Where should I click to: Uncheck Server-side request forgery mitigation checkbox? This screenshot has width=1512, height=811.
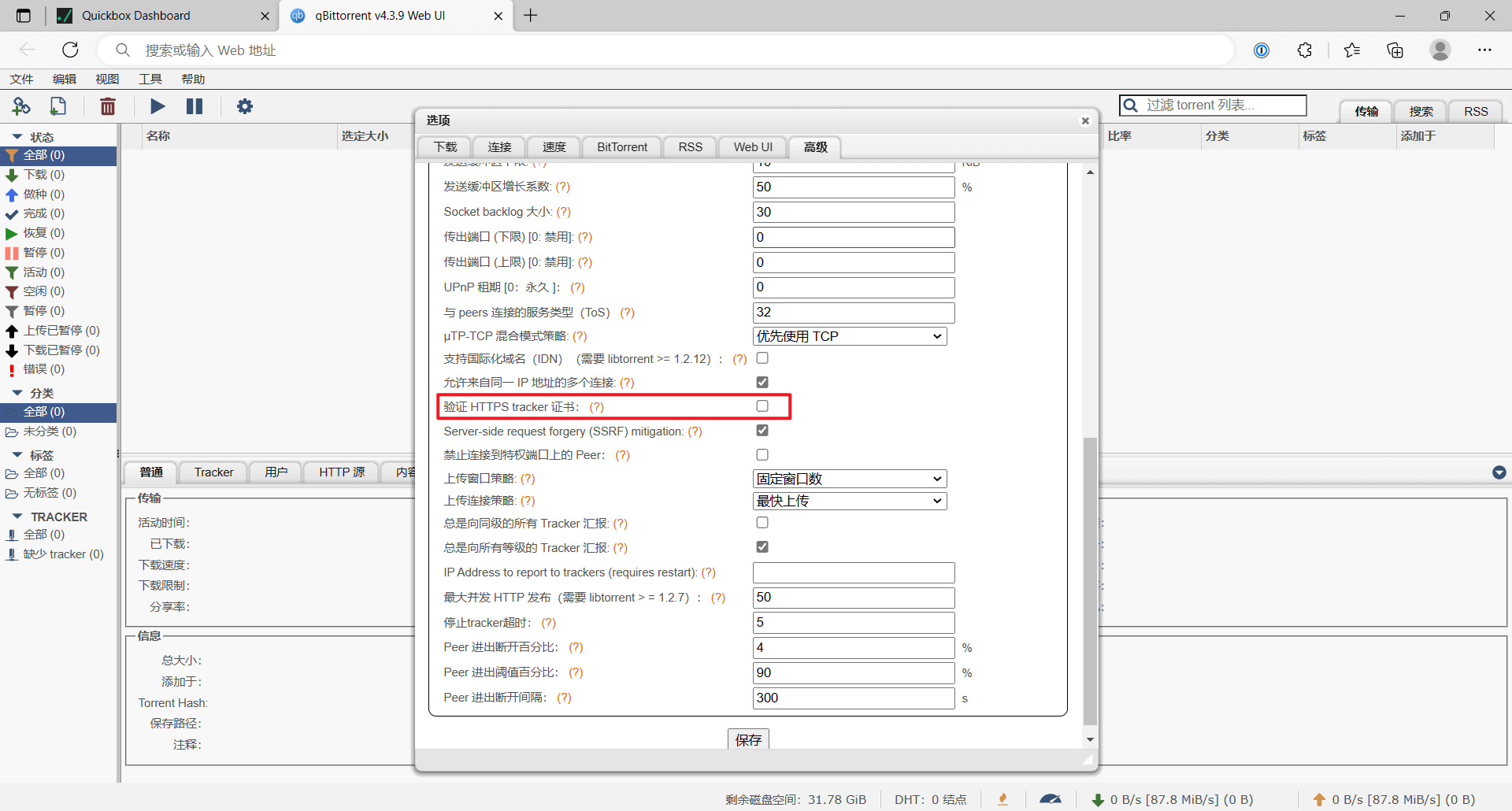(762, 431)
